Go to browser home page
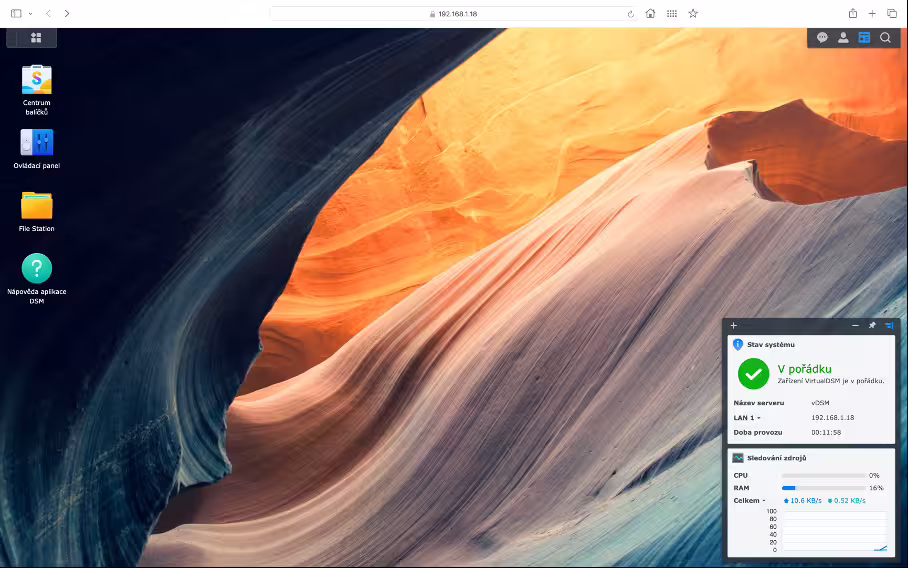This screenshot has height=568, width=908. (650, 13)
